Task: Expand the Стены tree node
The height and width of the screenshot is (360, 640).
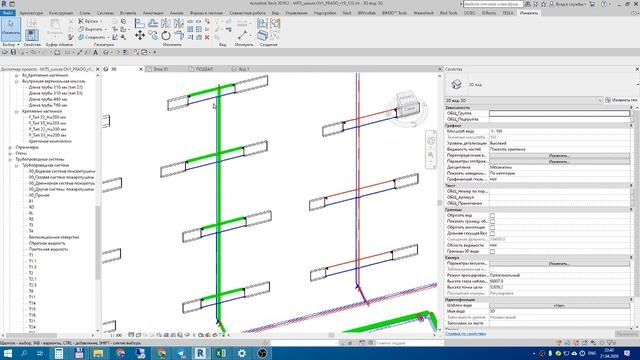Action: tap(10, 153)
